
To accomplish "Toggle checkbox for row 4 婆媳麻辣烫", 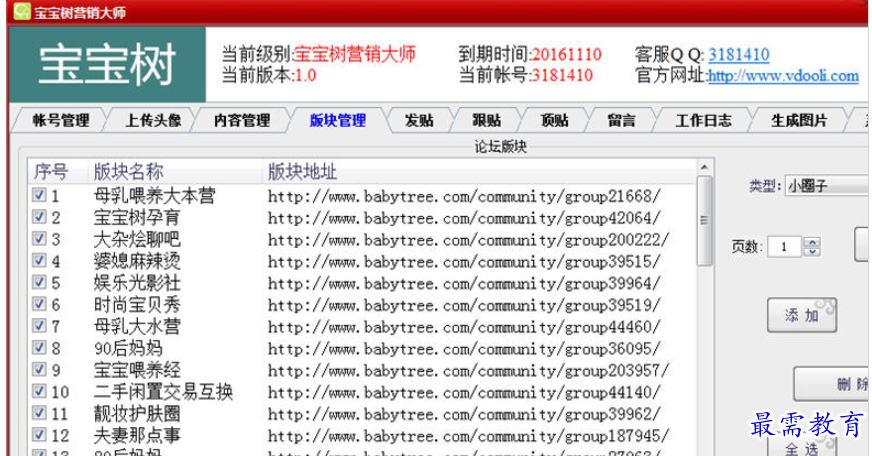I will (x=39, y=260).
